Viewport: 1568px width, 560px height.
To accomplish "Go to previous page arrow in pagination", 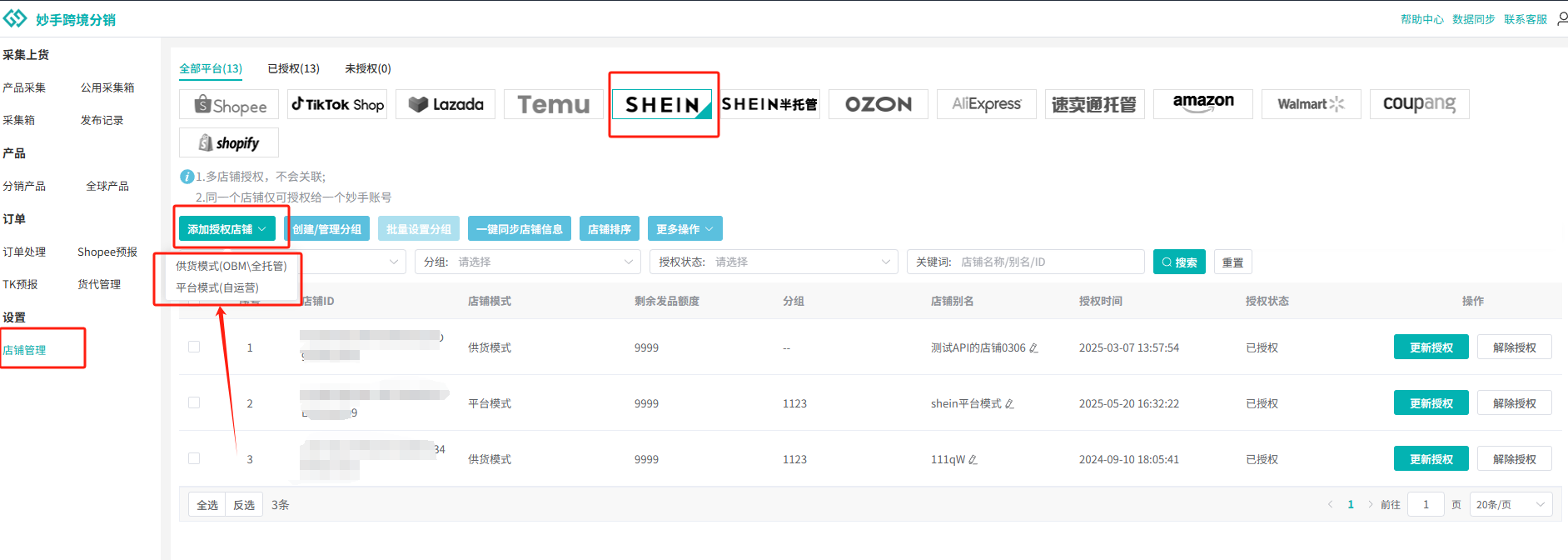I will click(x=1330, y=505).
